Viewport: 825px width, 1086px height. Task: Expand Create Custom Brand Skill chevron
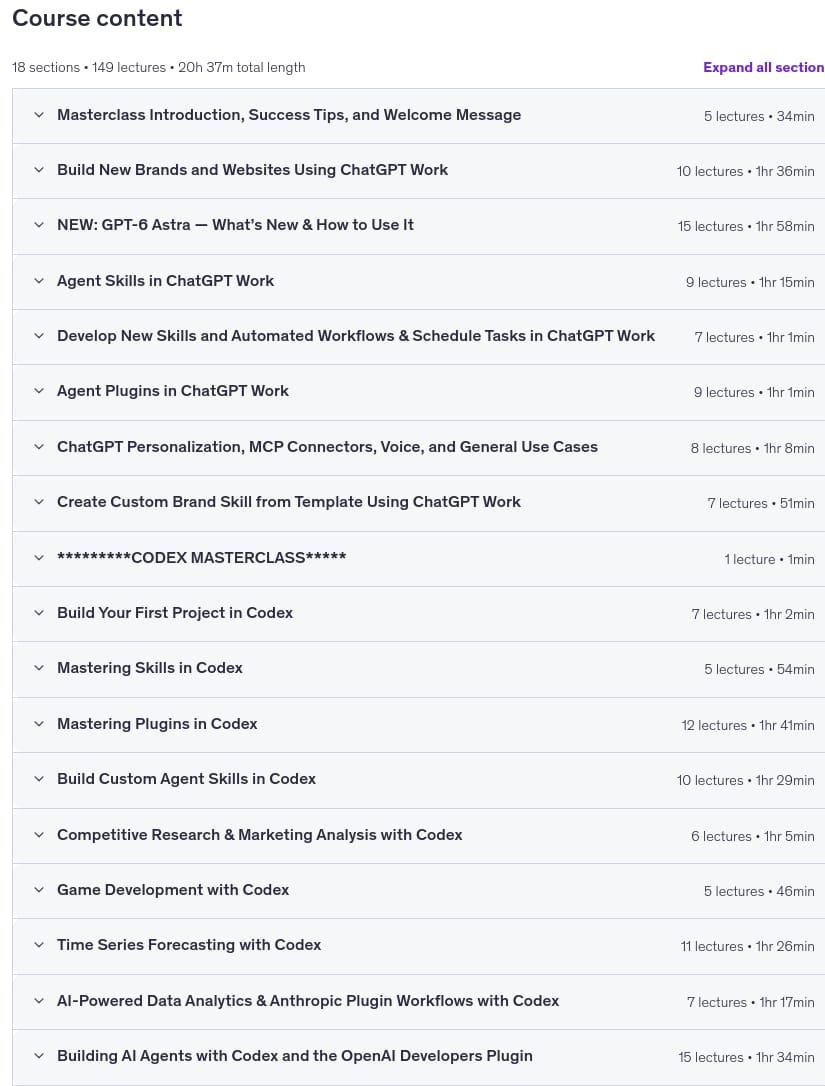(x=39, y=502)
